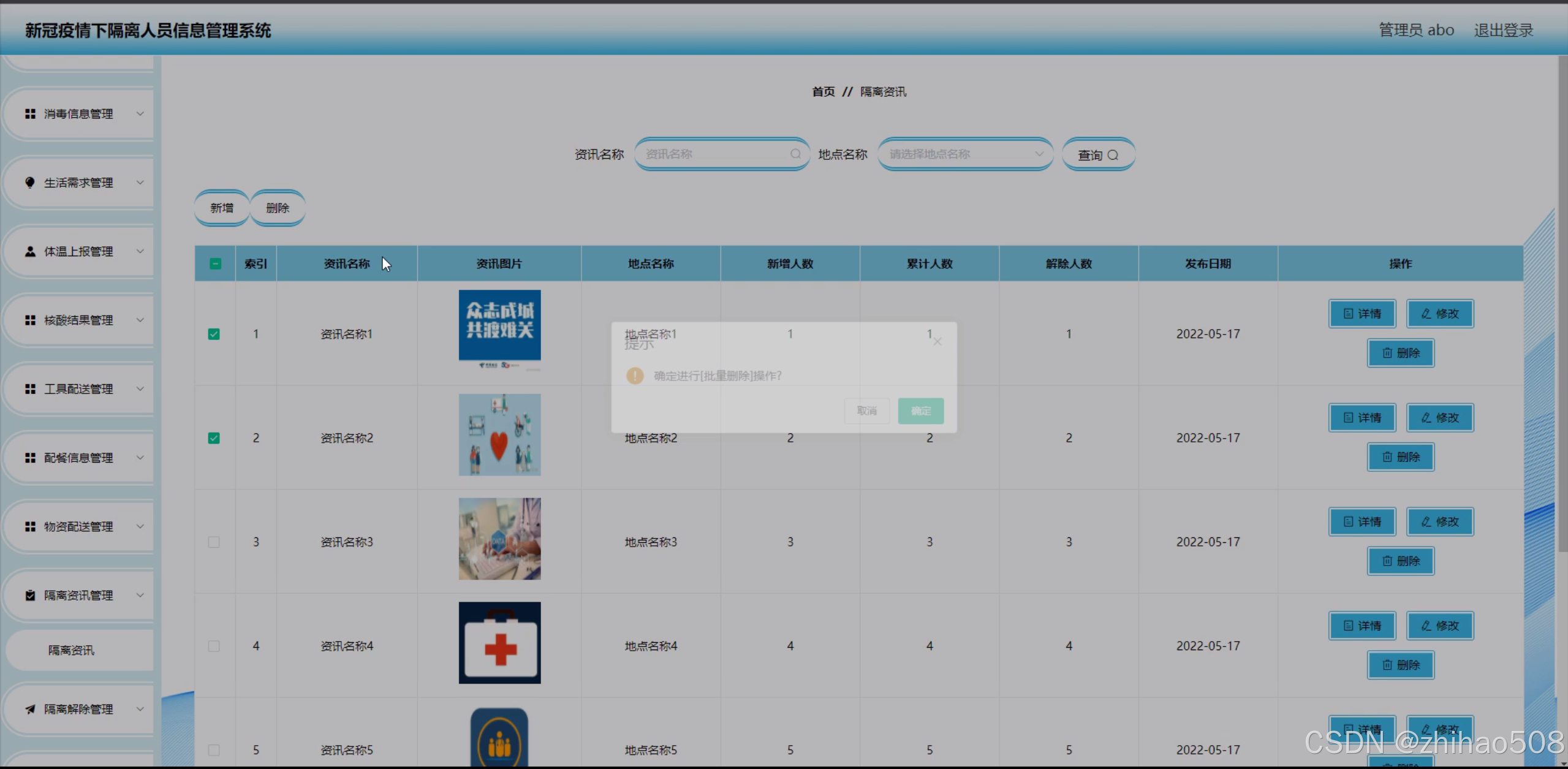The image size is (1568, 769).
Task: Click the 删除 trash button for row 3
Action: 1401,561
